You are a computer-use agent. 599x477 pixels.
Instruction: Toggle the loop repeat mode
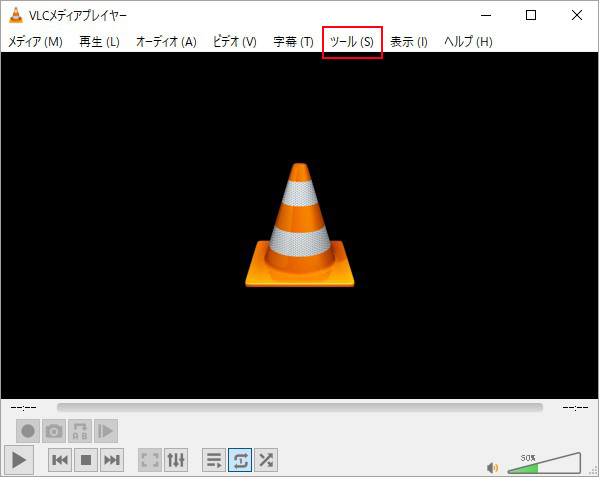pos(240,460)
